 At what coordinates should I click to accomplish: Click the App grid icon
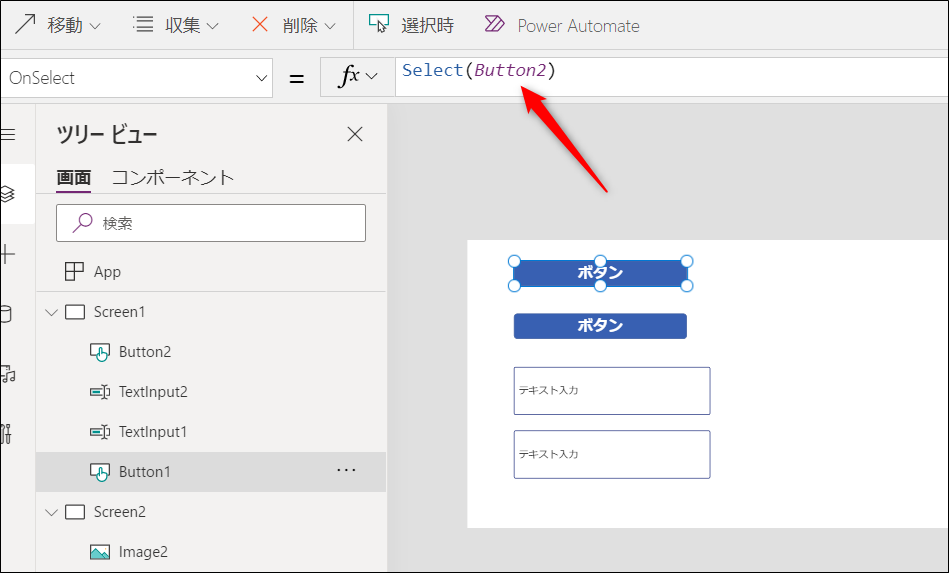click(x=74, y=272)
